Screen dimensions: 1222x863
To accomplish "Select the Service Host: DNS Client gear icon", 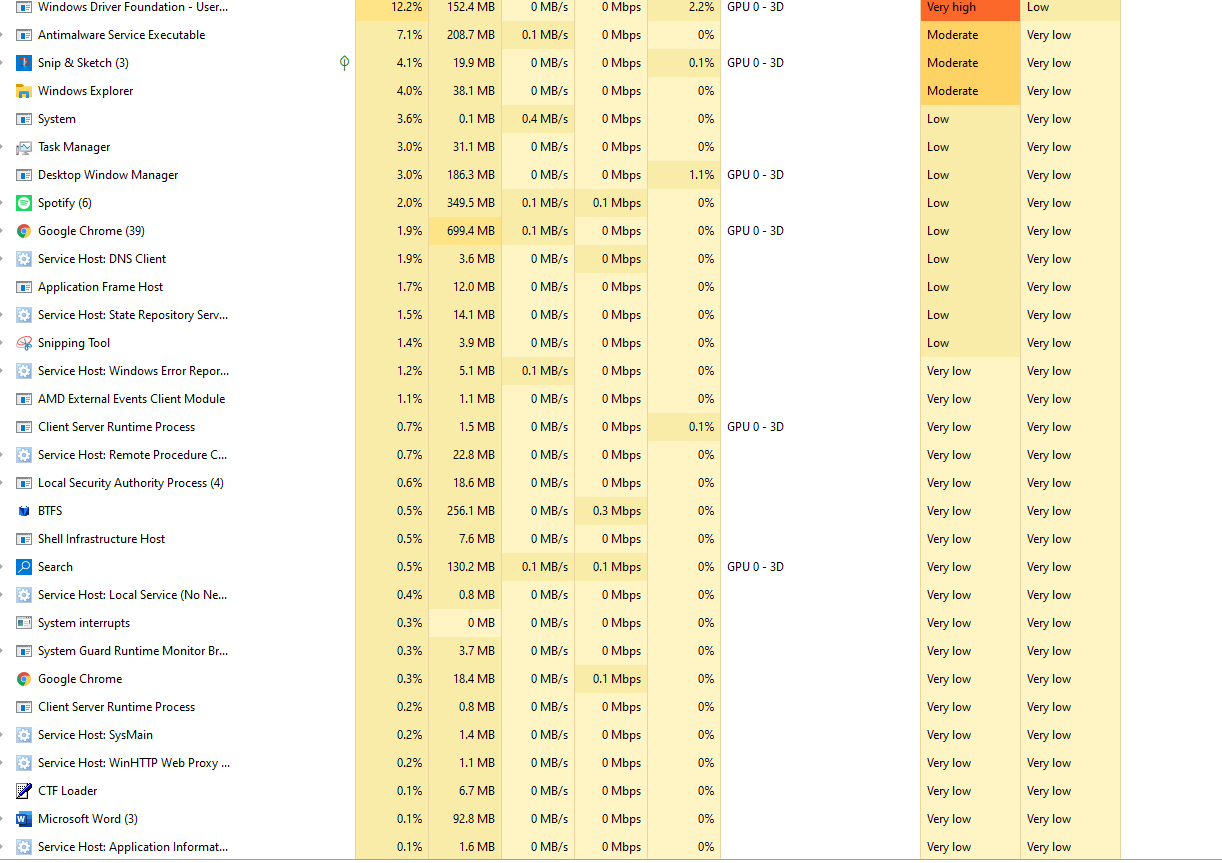I will (x=24, y=259).
